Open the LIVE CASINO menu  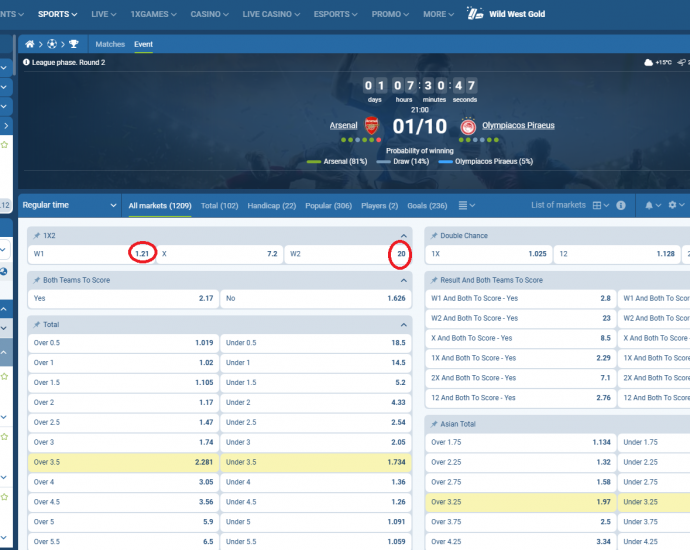271,14
